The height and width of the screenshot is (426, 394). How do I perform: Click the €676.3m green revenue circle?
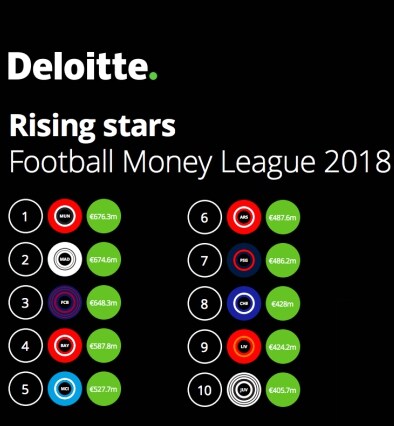tap(104, 216)
